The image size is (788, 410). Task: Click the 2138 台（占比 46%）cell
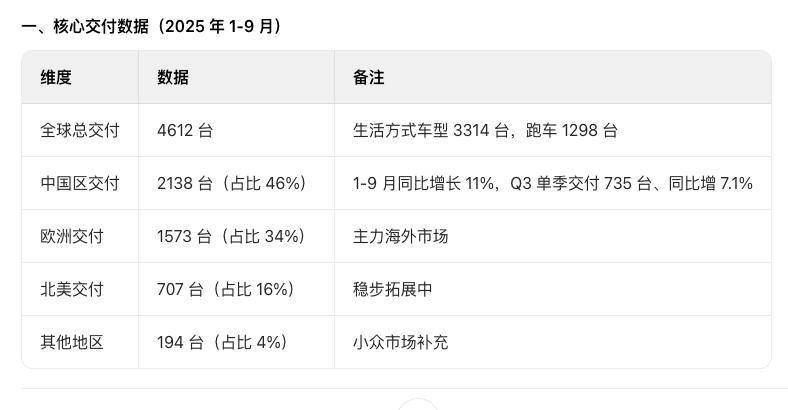[231, 183]
